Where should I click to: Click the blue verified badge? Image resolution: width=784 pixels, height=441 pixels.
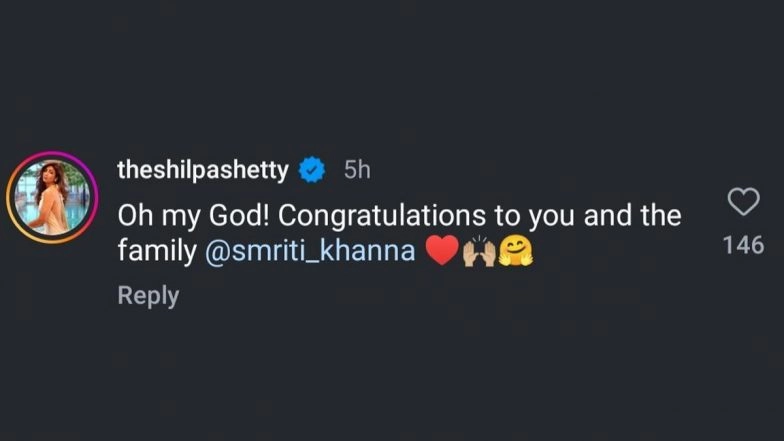pos(314,171)
